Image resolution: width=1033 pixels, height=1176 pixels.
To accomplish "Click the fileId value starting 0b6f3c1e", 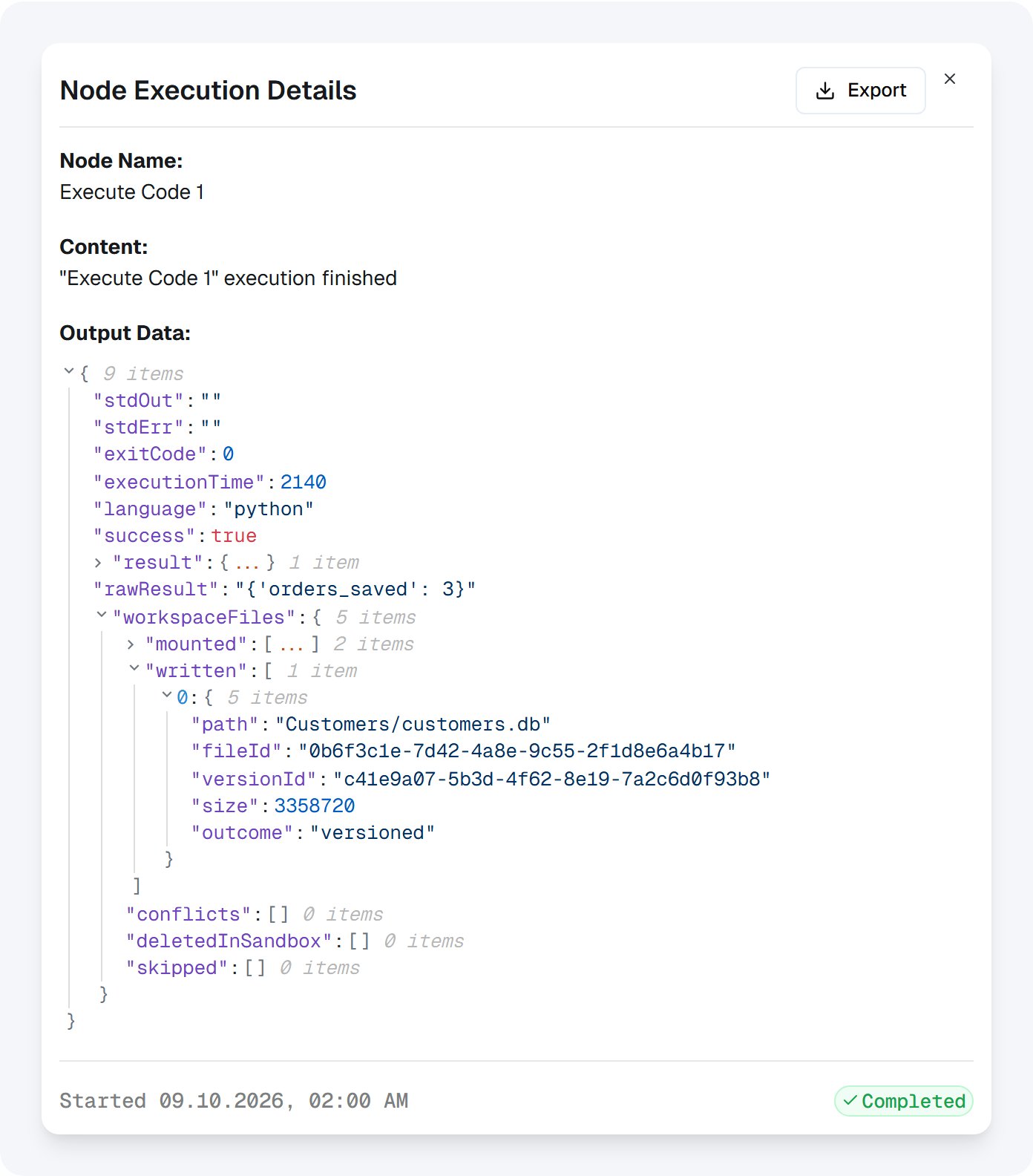I will (x=517, y=751).
